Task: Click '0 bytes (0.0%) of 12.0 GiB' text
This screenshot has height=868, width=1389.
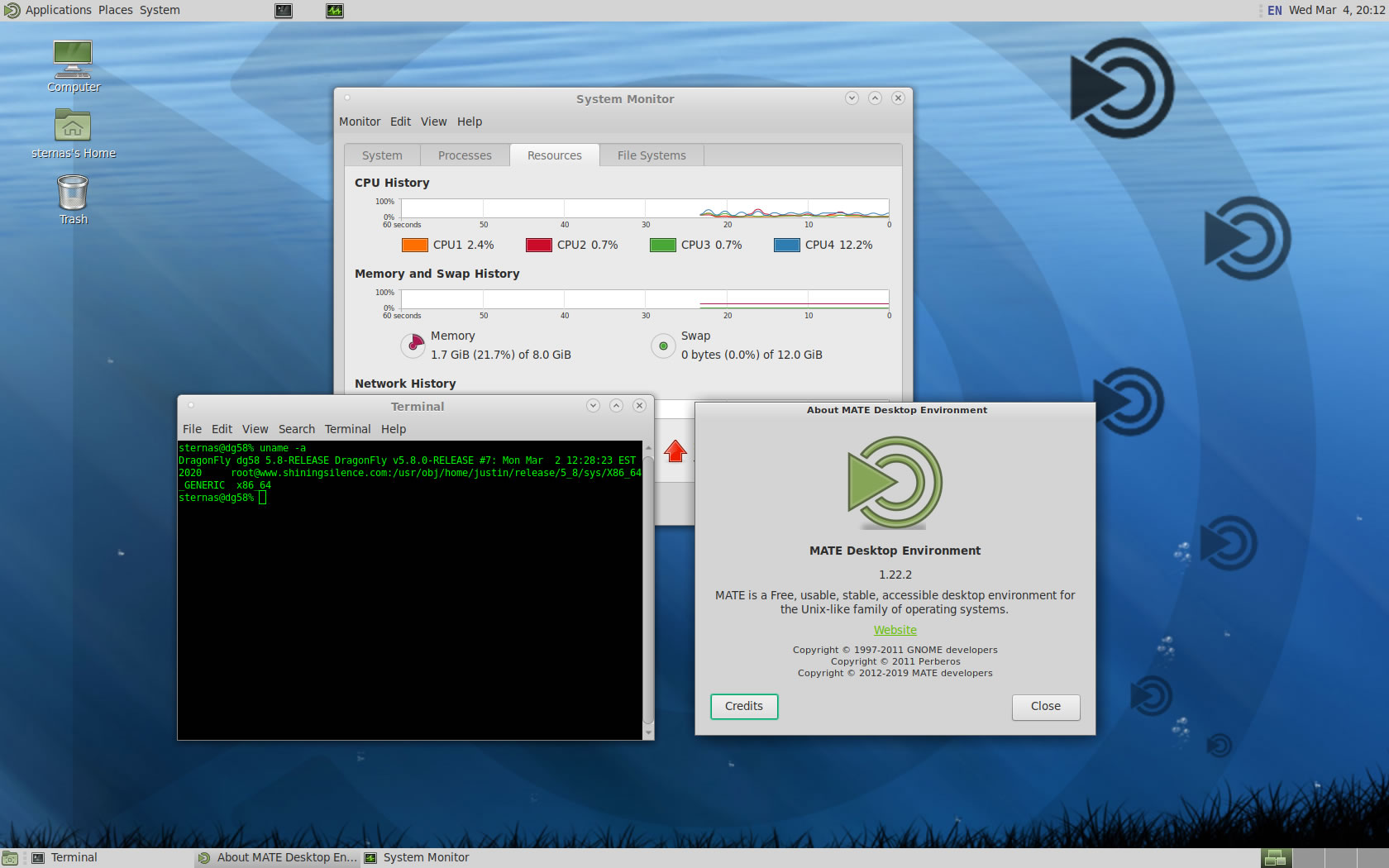Action: point(752,355)
